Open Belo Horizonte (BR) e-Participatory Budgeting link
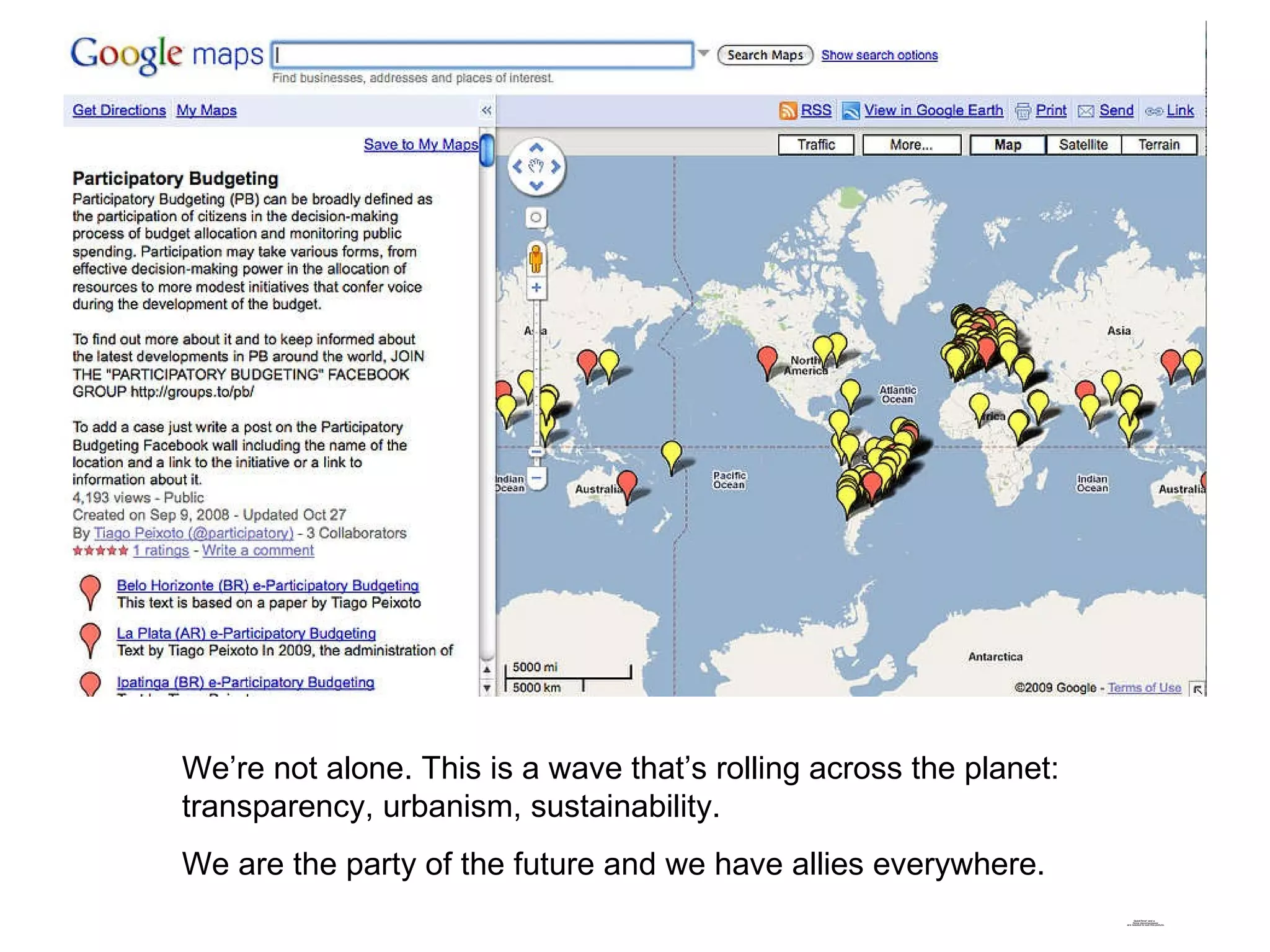The width and height of the screenshot is (1270, 952). pos(268,585)
